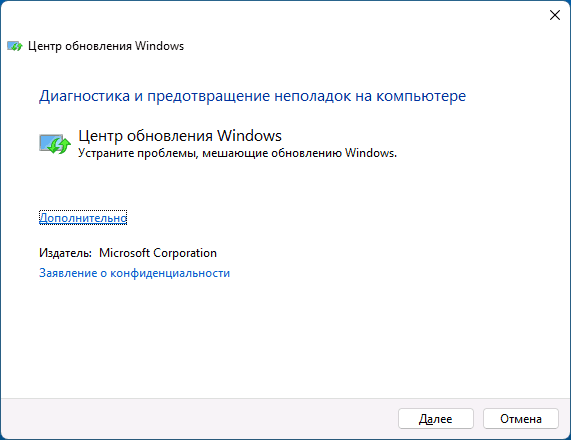Open the Дополнительно advanced options link
Viewport: 571px width, 440px height.
coord(83,217)
